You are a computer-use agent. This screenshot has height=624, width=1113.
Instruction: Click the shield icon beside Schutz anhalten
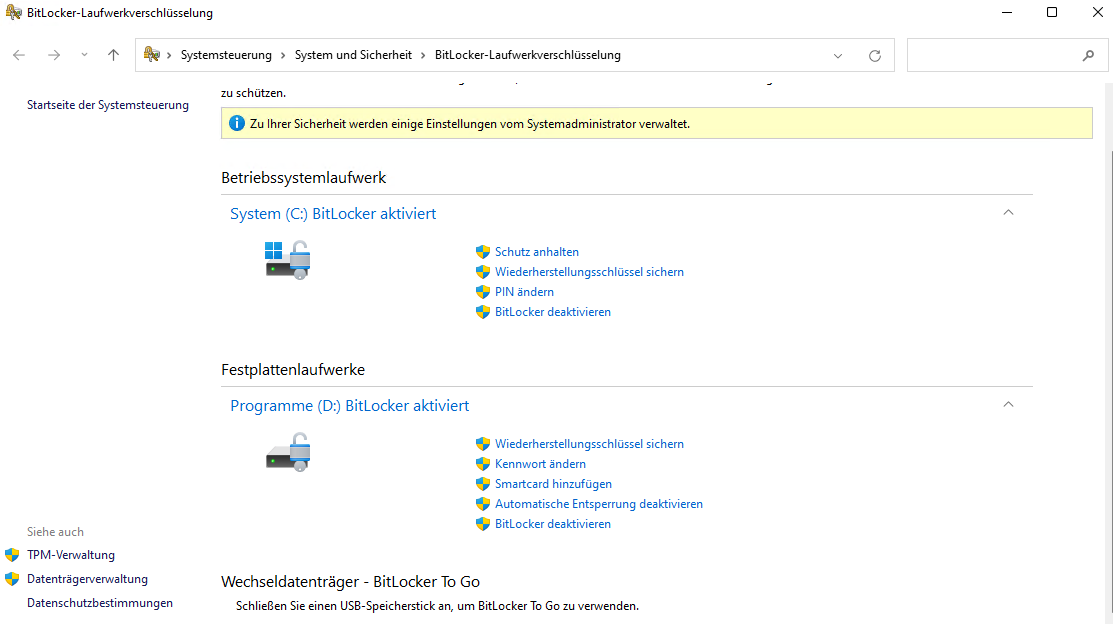(x=483, y=252)
